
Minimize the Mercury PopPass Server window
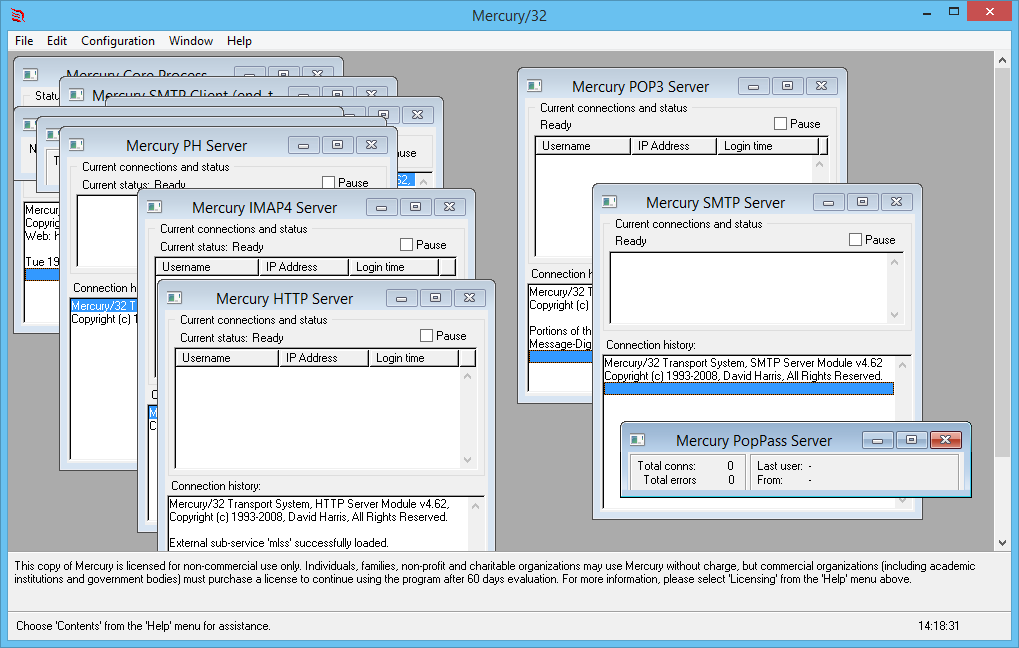point(878,440)
